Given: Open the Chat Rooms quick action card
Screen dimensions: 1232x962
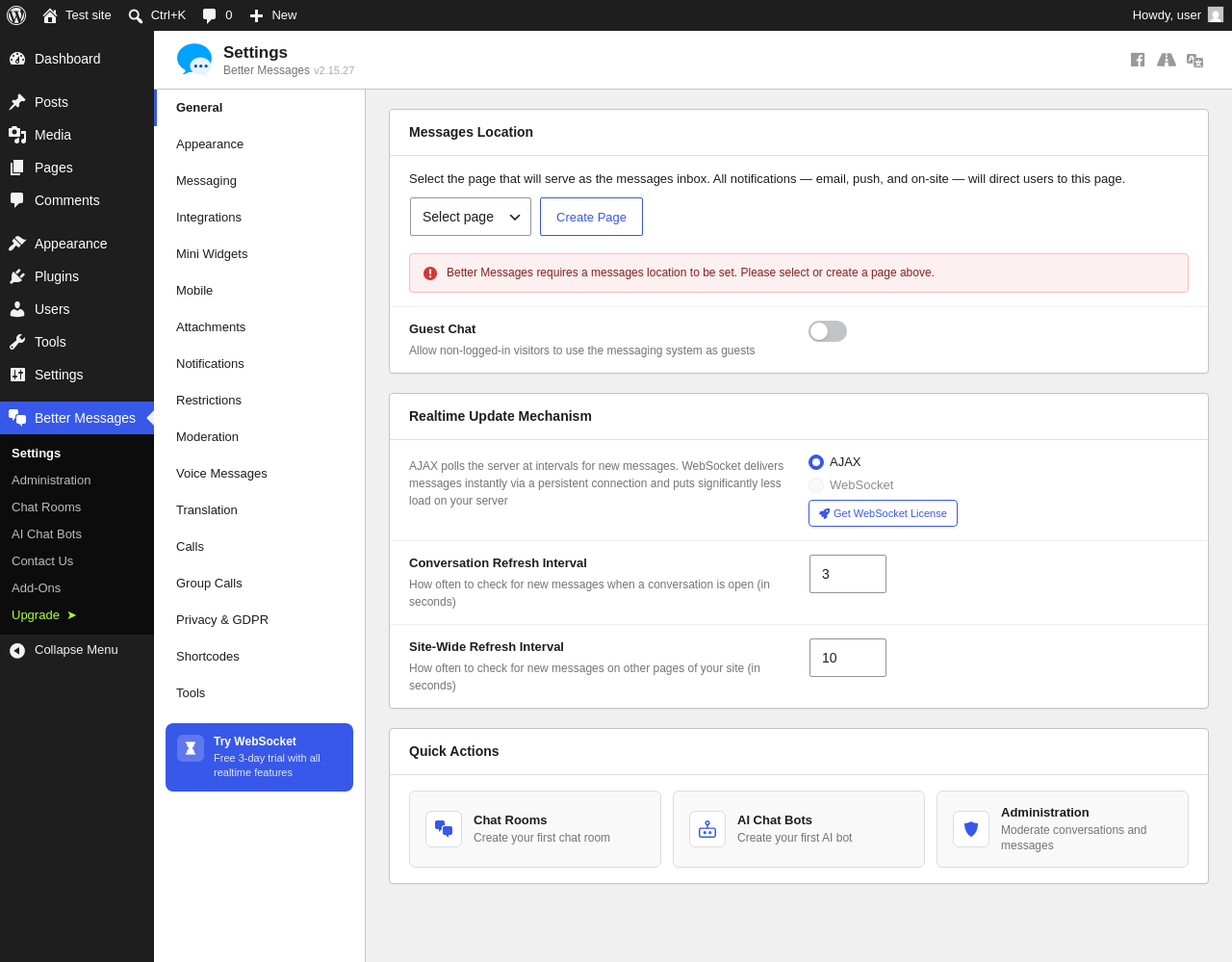Looking at the screenshot, I should pyautogui.click(x=535, y=829).
